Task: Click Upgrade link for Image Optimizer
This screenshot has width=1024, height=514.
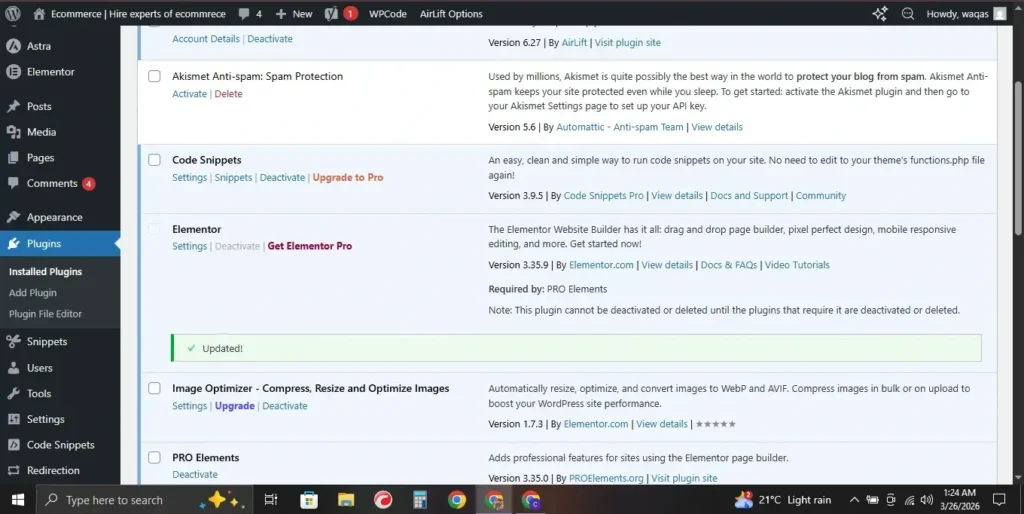Action: click(234, 406)
